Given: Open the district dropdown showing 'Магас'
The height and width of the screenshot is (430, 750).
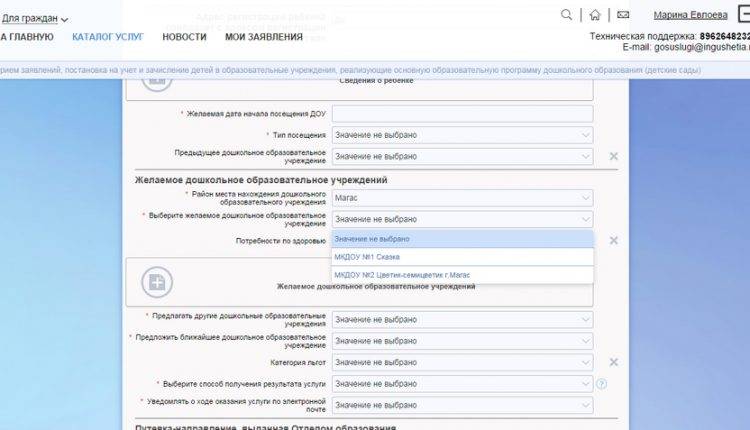Looking at the screenshot, I should coord(462,198).
